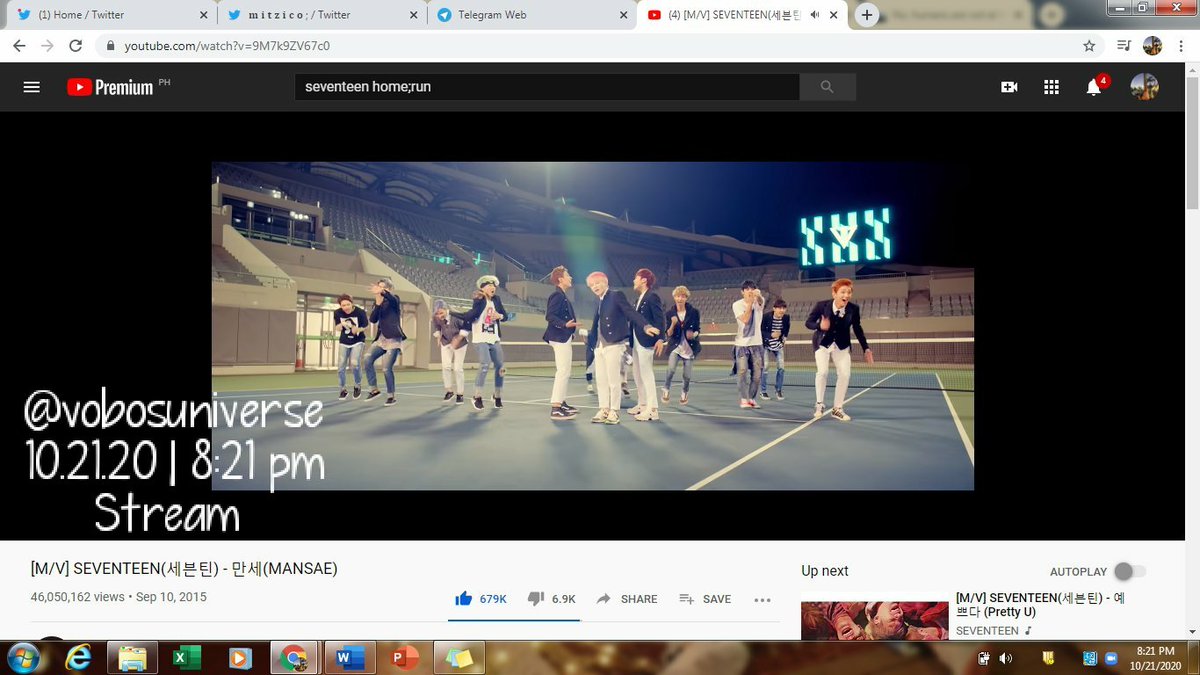Go forward in the browser
The width and height of the screenshot is (1200, 675).
(x=47, y=46)
